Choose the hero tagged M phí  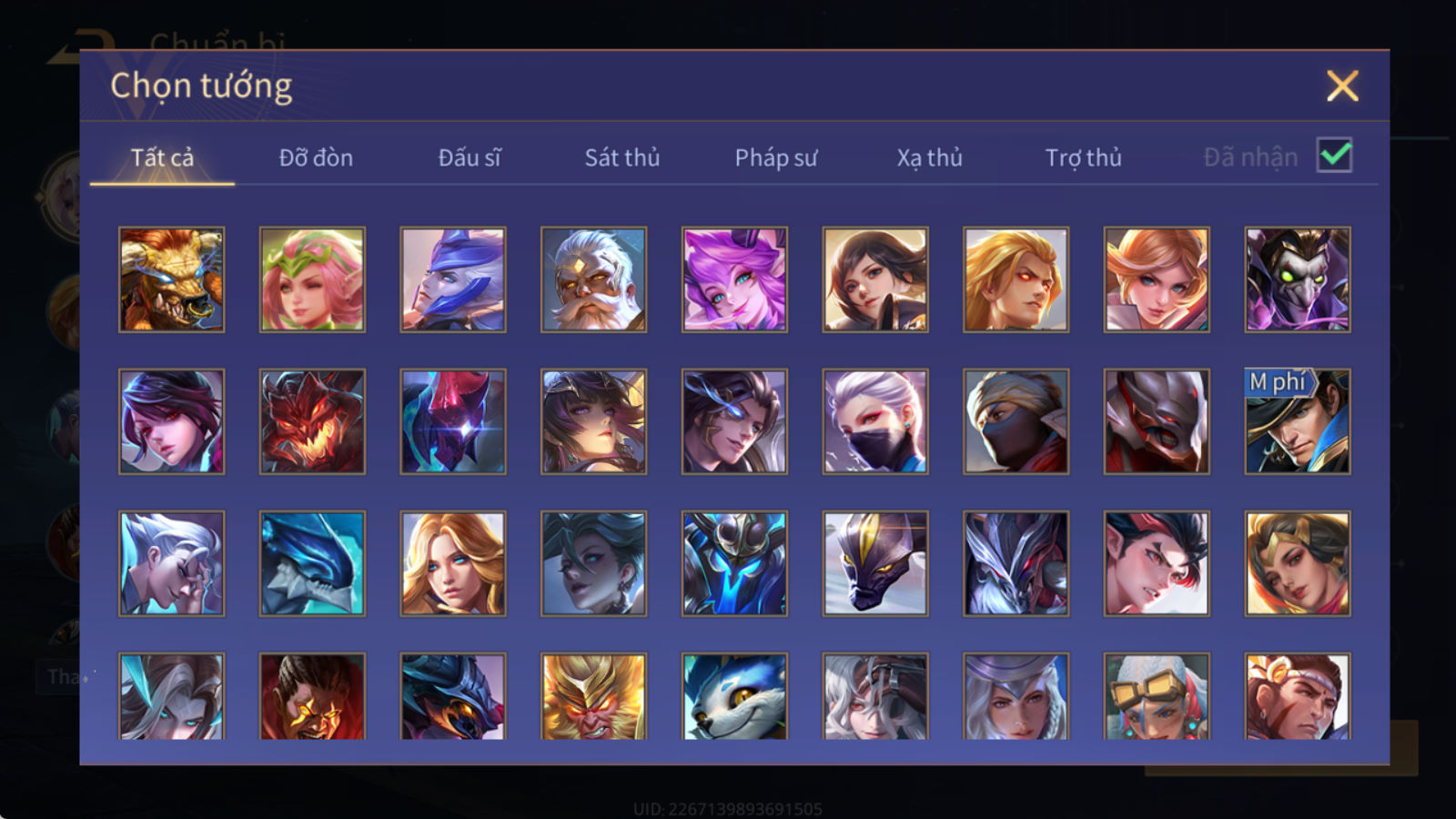(1298, 421)
